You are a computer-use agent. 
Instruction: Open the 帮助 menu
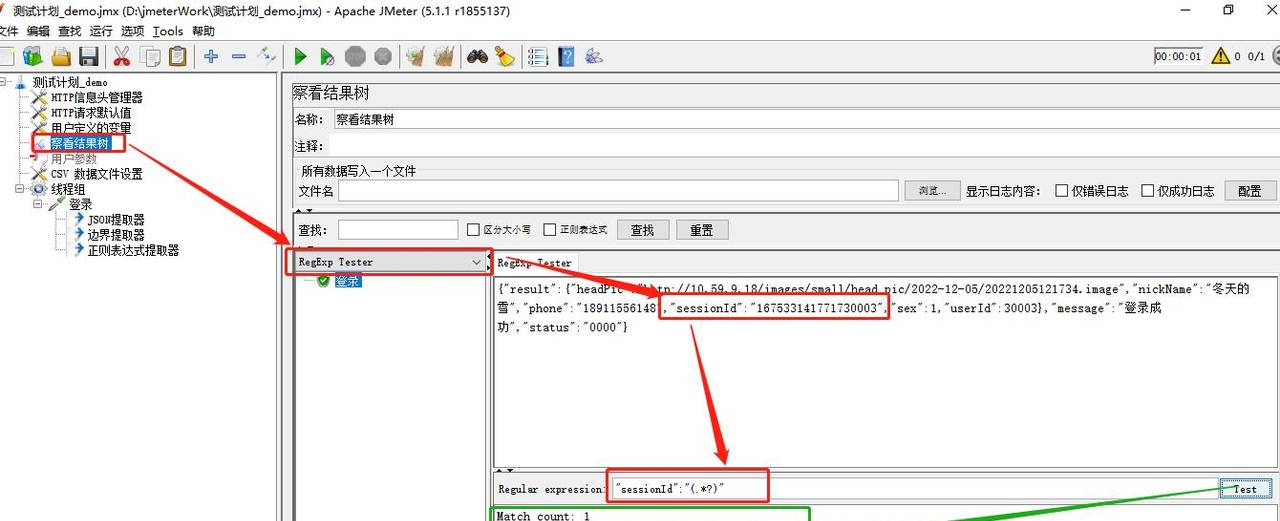pos(203,31)
